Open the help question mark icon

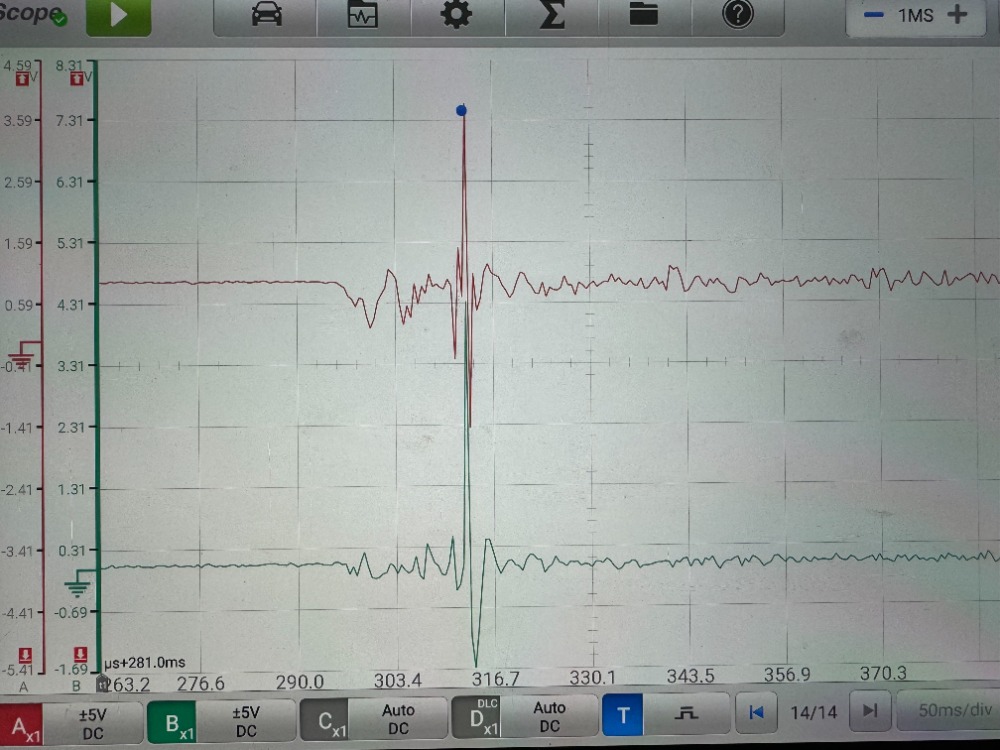tap(737, 15)
